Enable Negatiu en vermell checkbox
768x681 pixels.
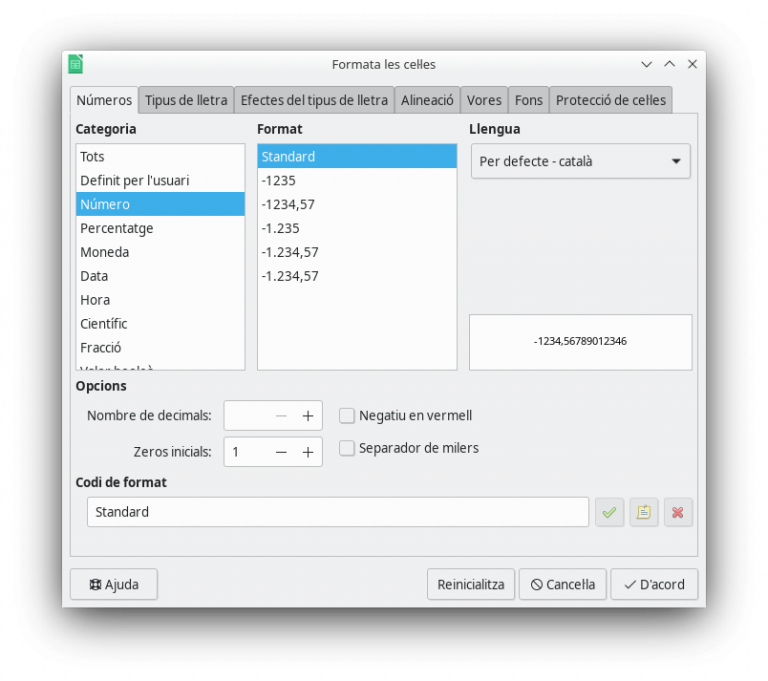click(347, 416)
